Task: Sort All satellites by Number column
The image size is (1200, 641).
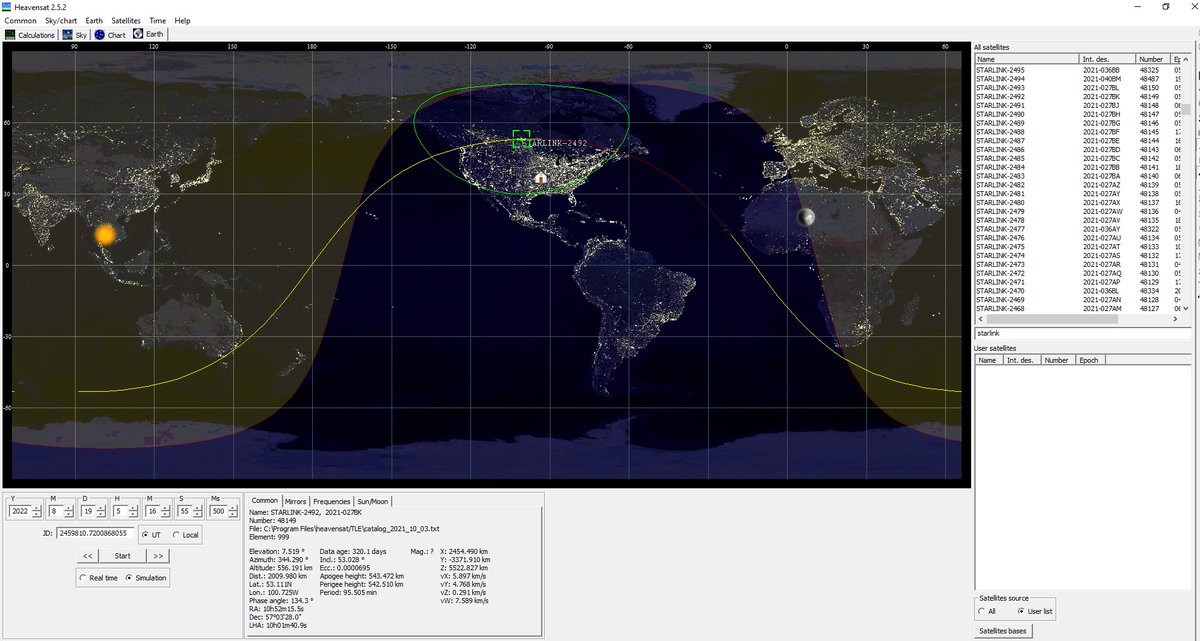Action: 1153,59
